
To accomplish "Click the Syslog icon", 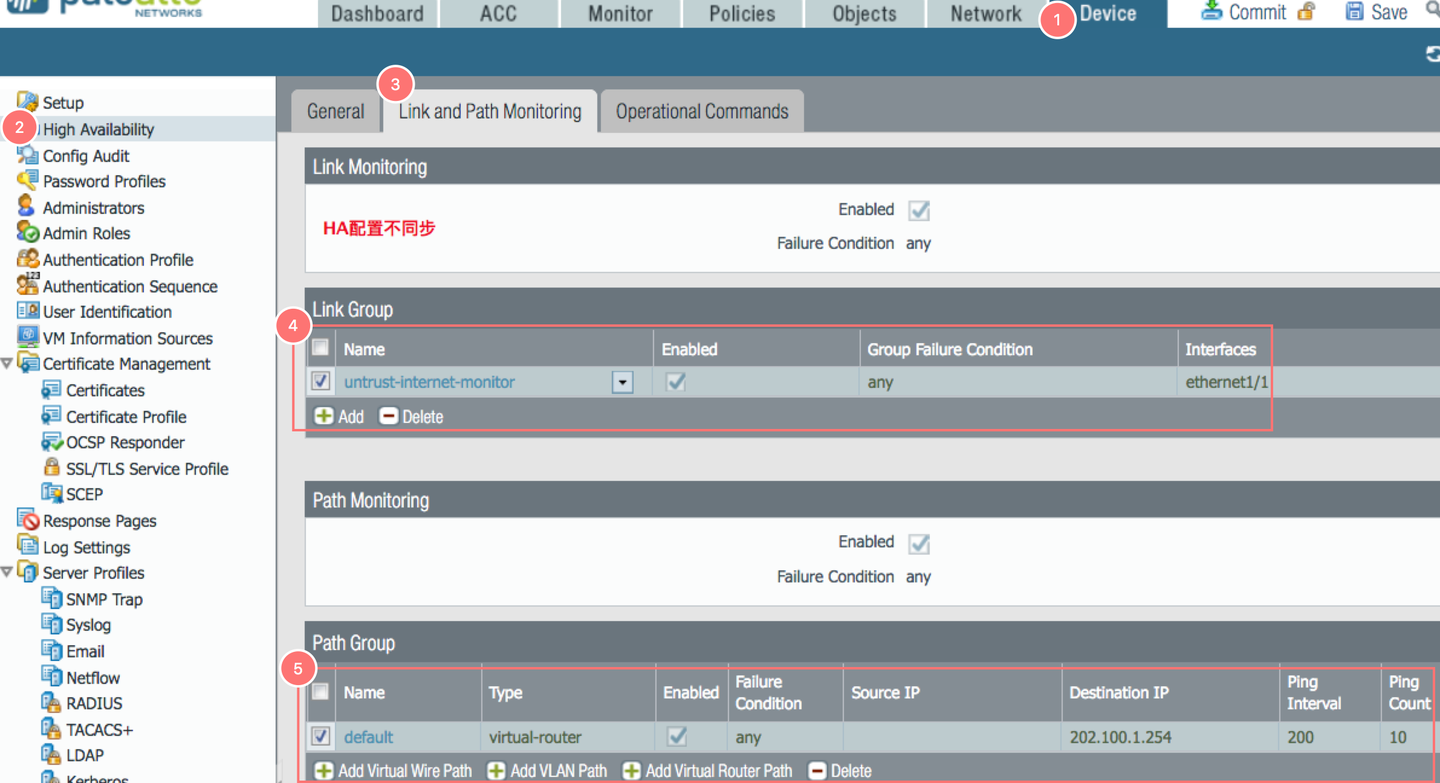I will (52, 624).
